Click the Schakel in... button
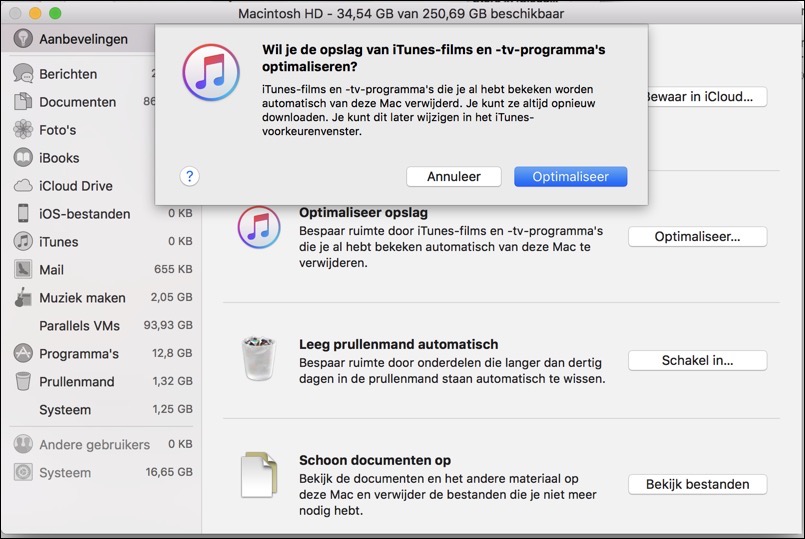 click(697, 360)
